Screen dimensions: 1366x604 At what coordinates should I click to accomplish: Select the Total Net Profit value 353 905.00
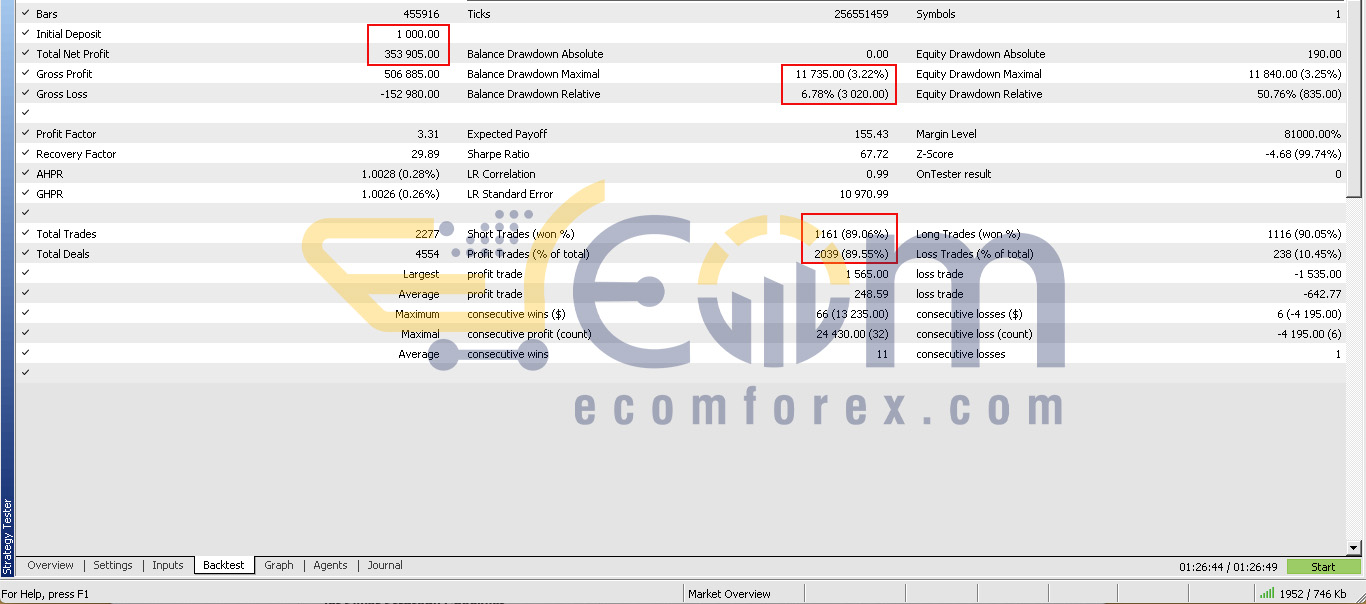pyautogui.click(x=411, y=54)
